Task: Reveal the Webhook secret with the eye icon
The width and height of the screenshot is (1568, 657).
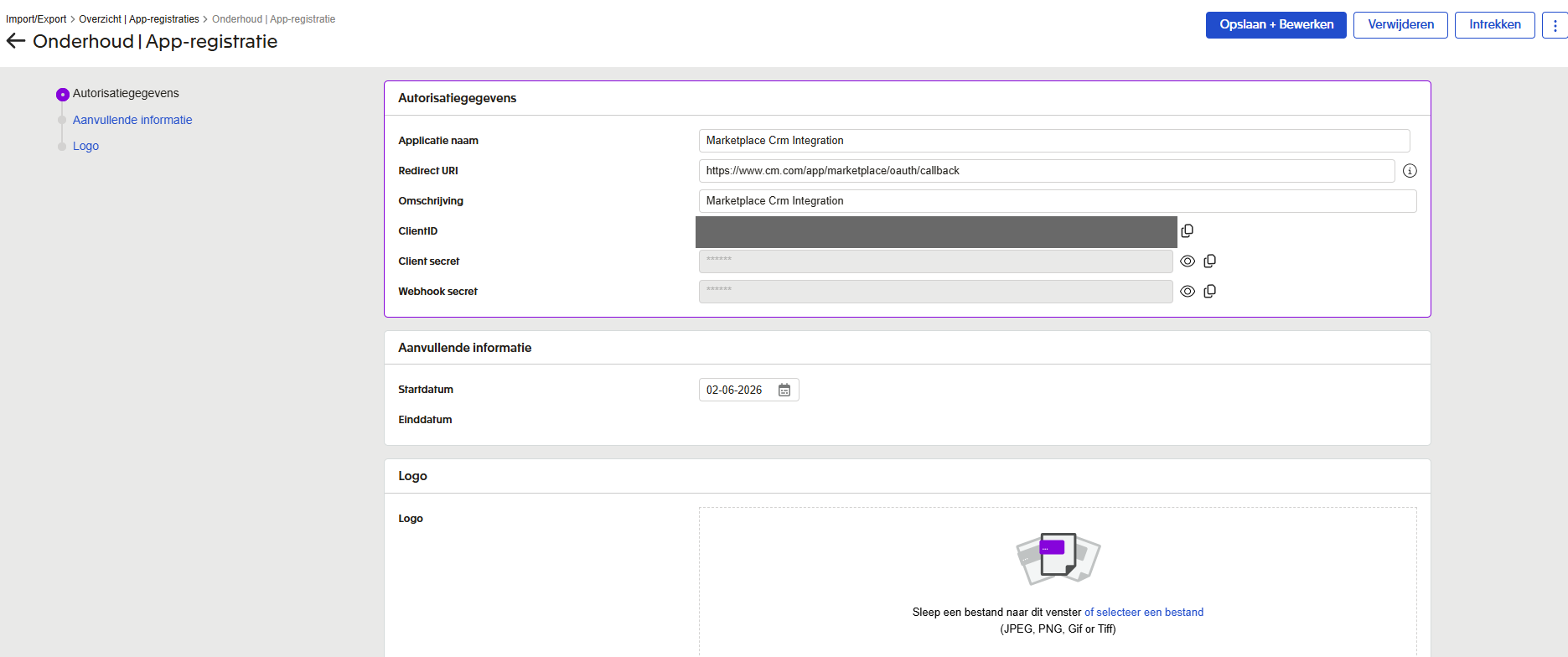Action: pos(1188,292)
